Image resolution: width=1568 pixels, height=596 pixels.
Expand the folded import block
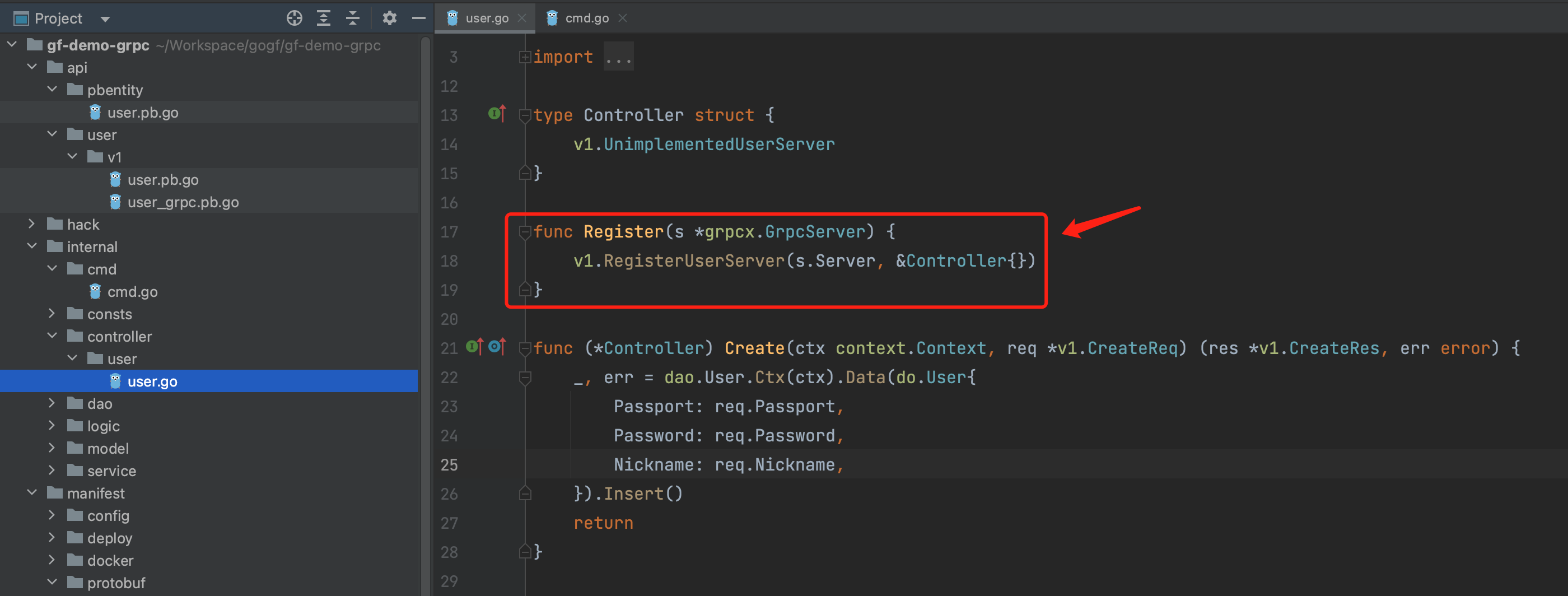coord(618,57)
